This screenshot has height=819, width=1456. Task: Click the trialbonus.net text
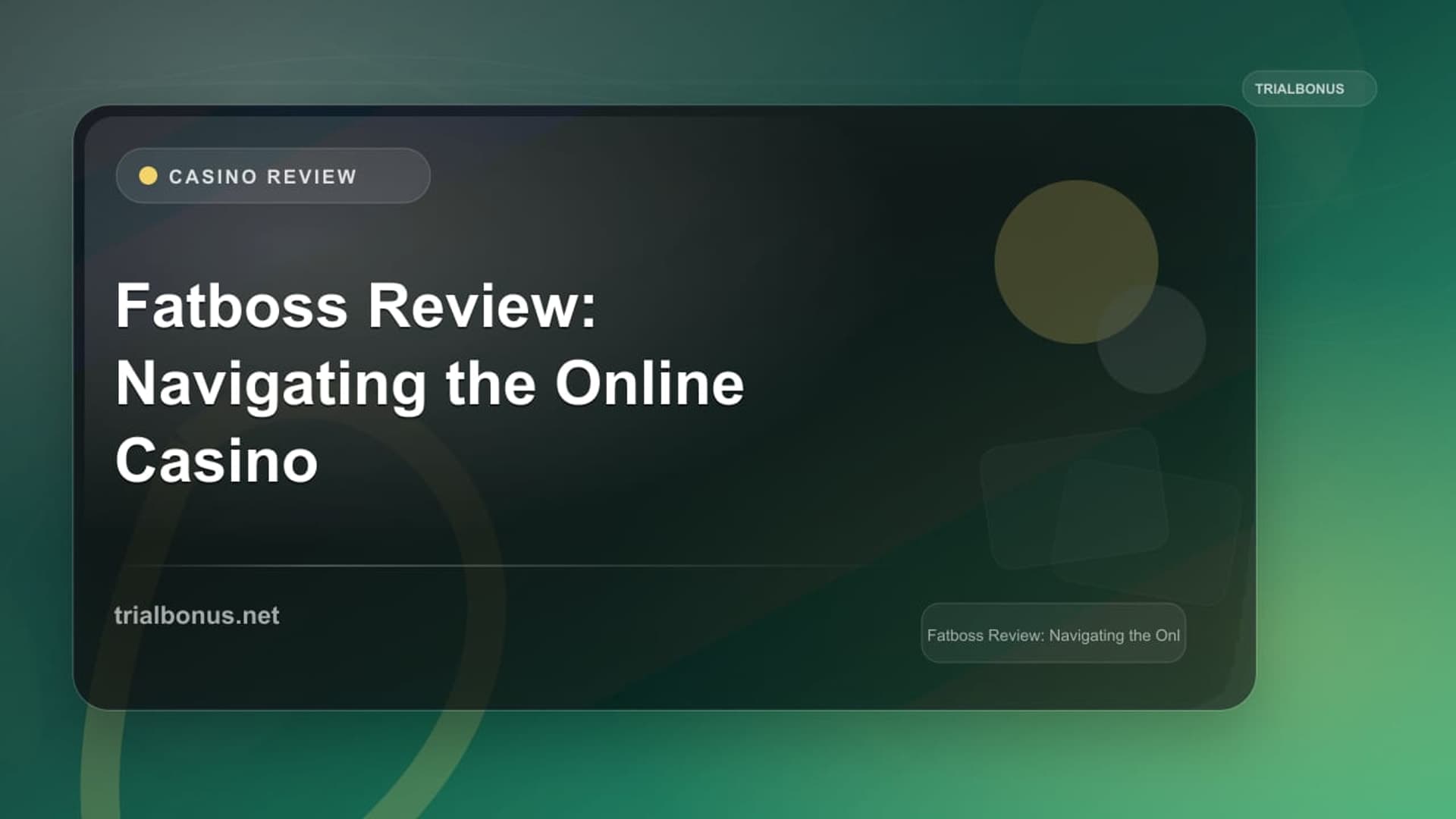[x=196, y=615]
